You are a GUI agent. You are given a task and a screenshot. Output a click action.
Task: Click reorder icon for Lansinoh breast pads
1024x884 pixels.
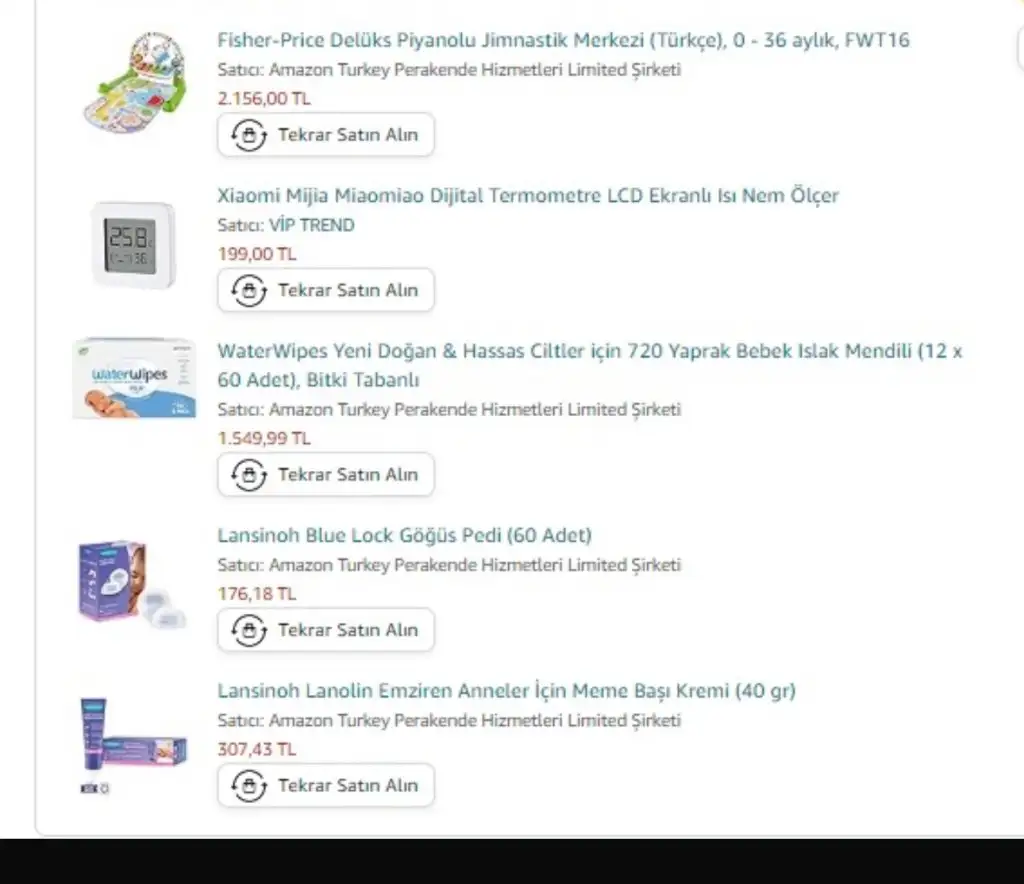[249, 630]
